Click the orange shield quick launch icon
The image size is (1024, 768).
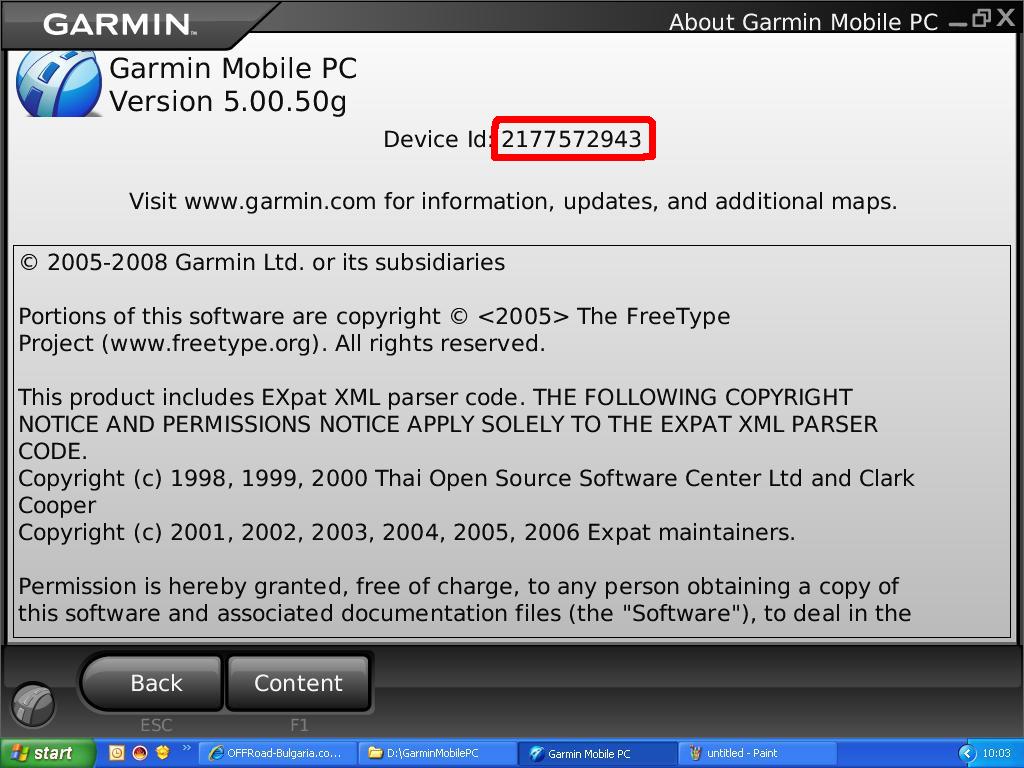163,752
